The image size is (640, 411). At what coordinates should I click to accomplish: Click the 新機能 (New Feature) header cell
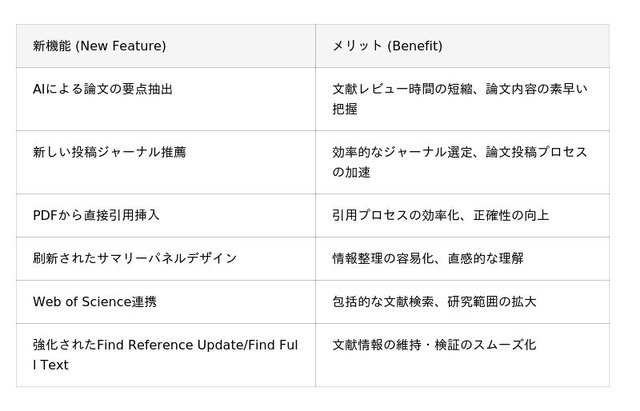point(99,46)
